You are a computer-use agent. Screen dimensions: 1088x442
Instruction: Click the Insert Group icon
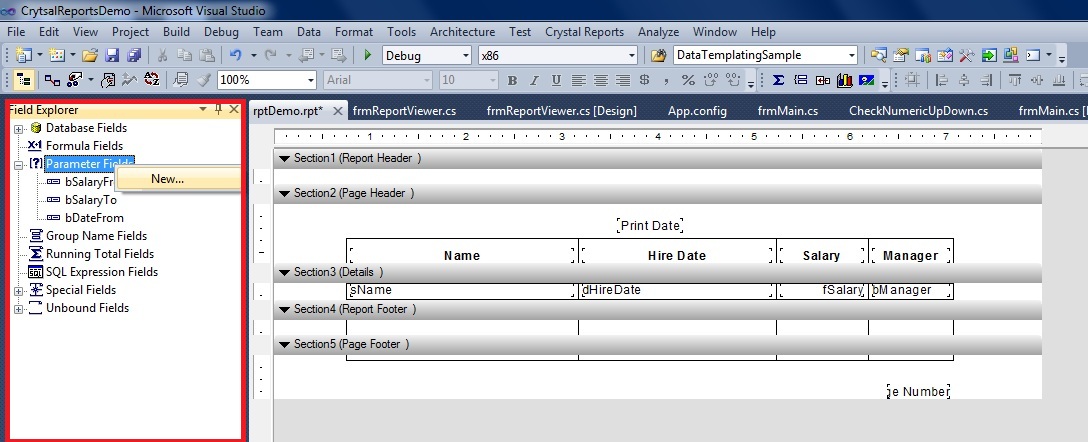[801, 80]
